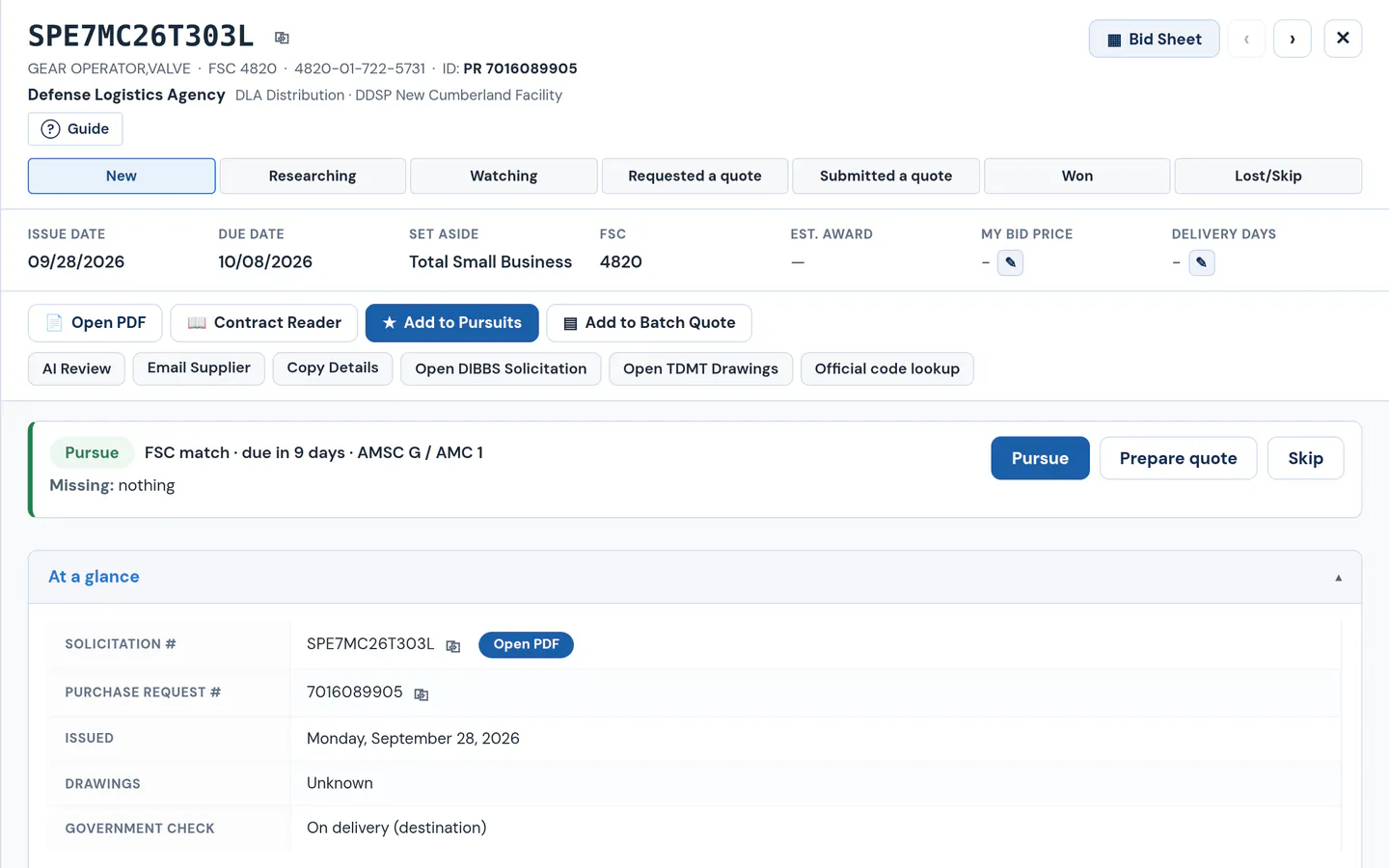Select government check On delivery (destination)
Image resolution: width=1389 pixels, height=868 pixels.
(x=396, y=827)
